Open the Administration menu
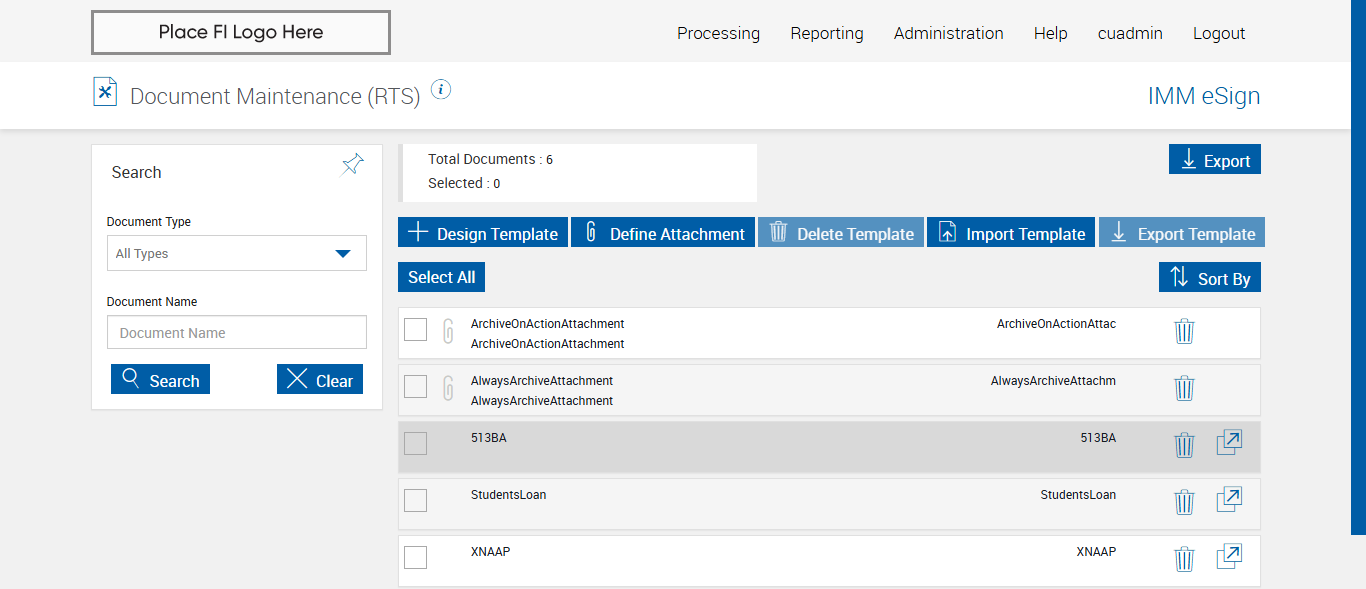The height and width of the screenshot is (589, 1366). tap(948, 33)
